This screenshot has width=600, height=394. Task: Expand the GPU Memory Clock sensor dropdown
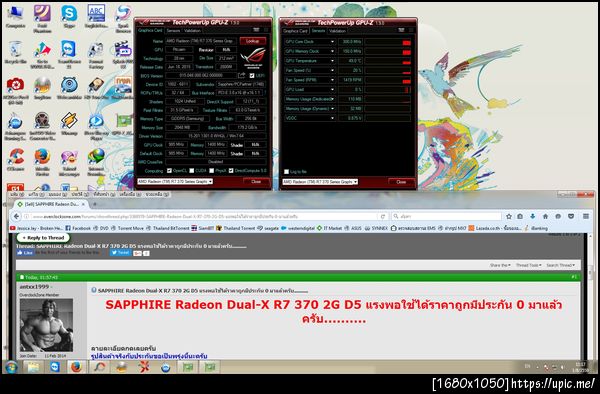pos(332,51)
